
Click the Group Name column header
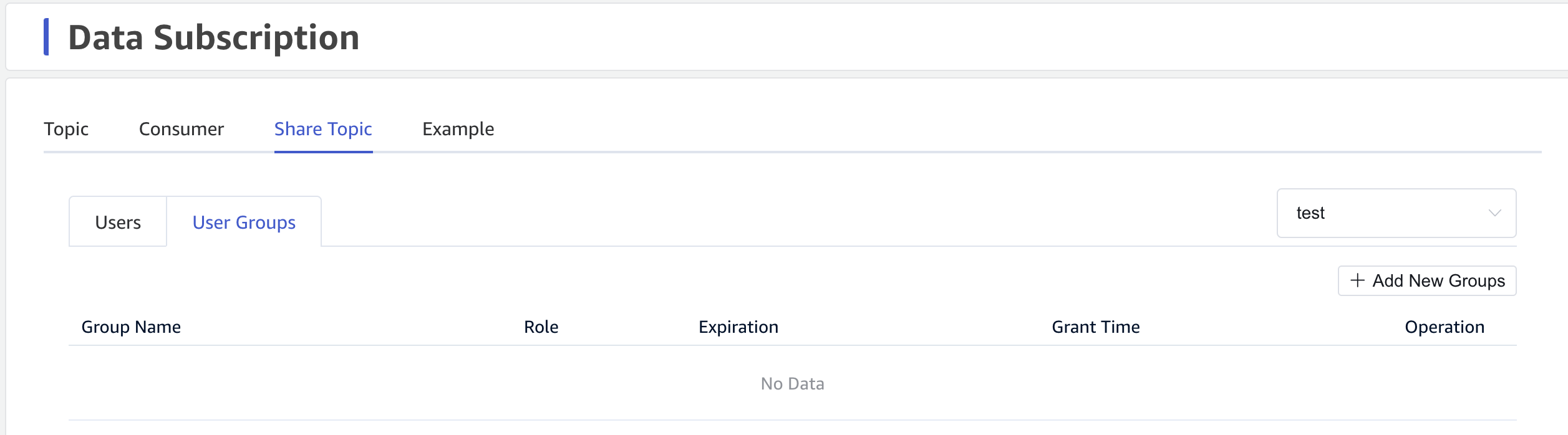pyautogui.click(x=131, y=327)
